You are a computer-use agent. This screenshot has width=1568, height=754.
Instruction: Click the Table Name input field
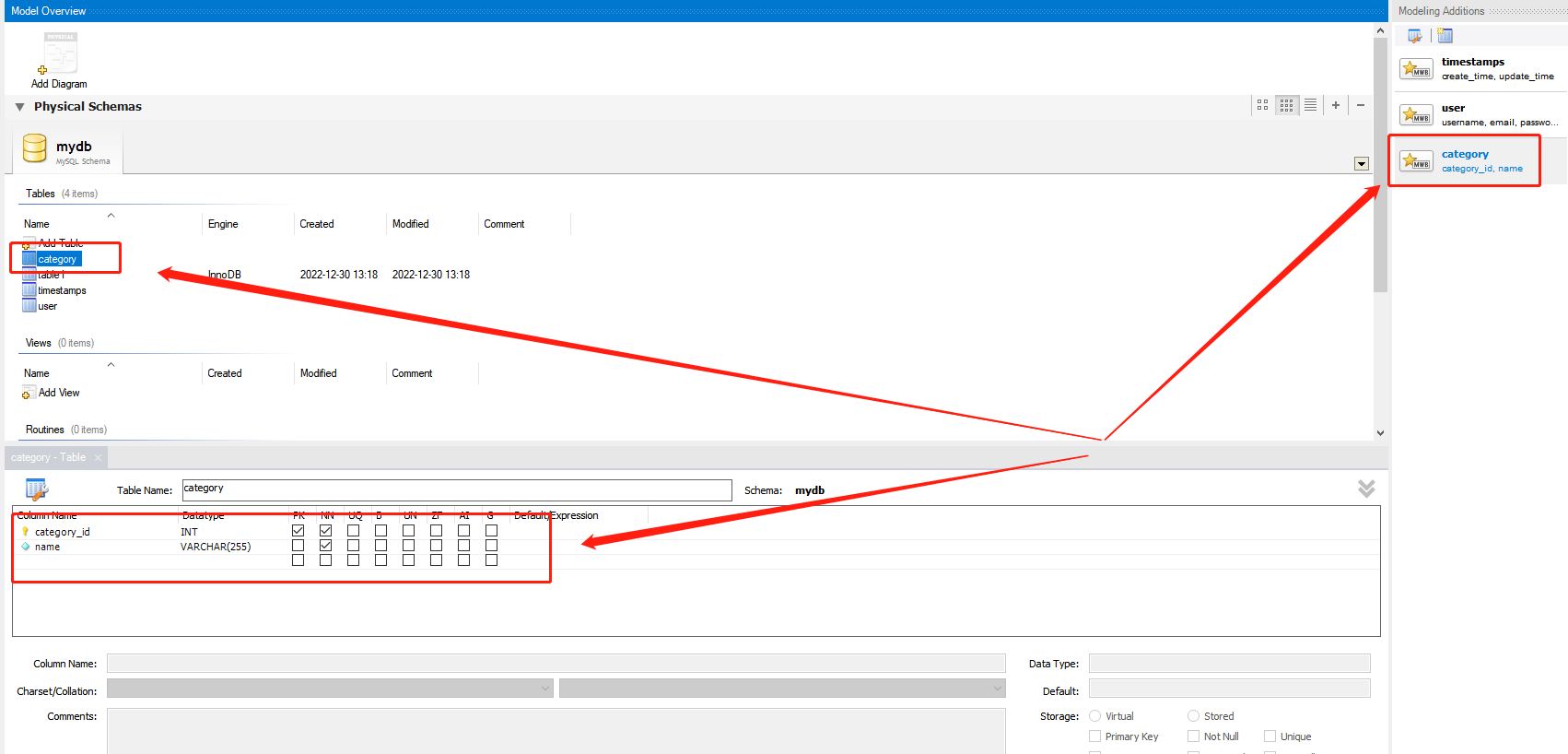tap(457, 489)
